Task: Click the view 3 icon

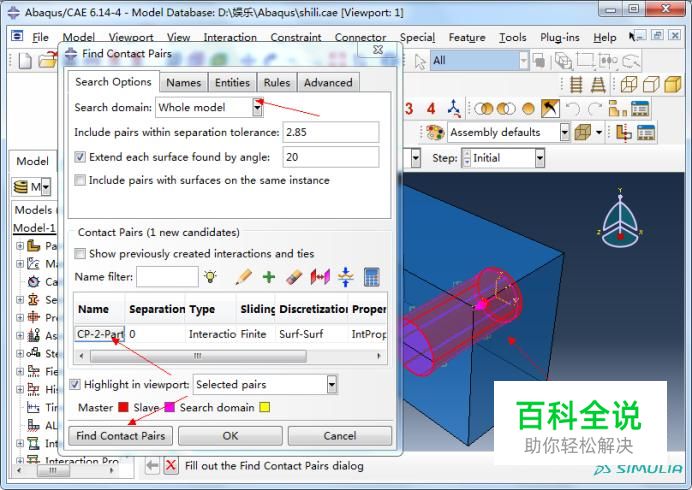Action: (409, 108)
